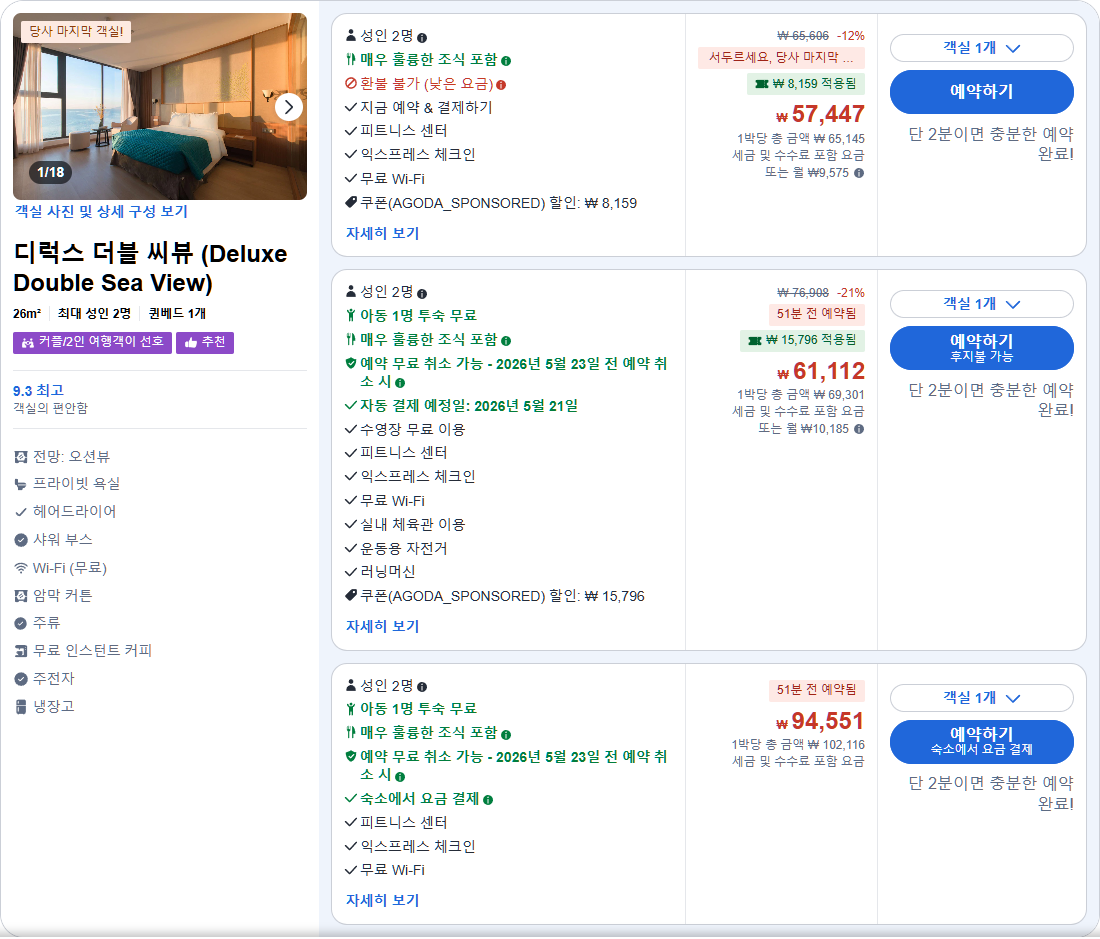This screenshot has width=1100, height=939.
Task: Click info icon beside third offer 성인 2명
Action: (422, 687)
